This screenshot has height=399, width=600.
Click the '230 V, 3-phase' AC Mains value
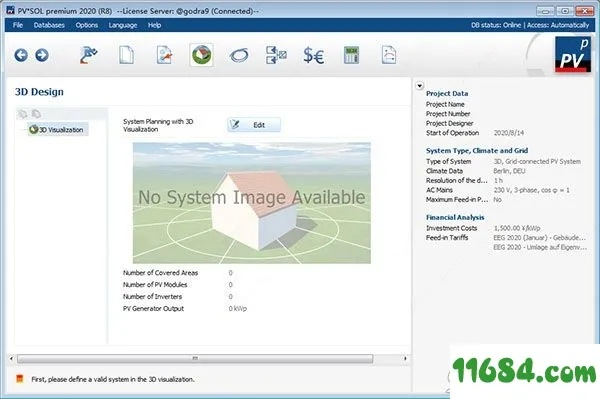pyautogui.click(x=531, y=190)
